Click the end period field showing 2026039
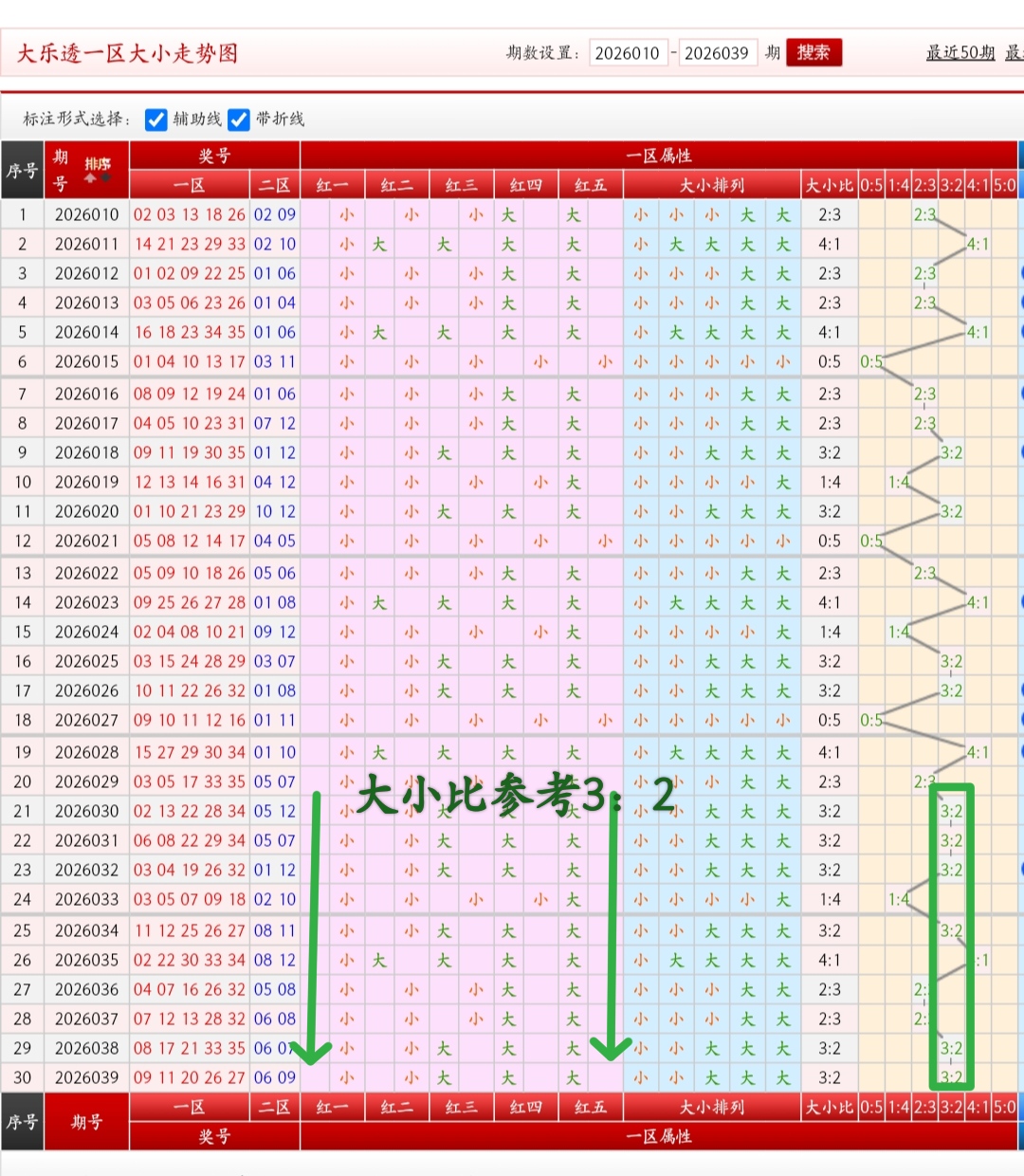The height and width of the screenshot is (1176, 1024). click(x=717, y=53)
